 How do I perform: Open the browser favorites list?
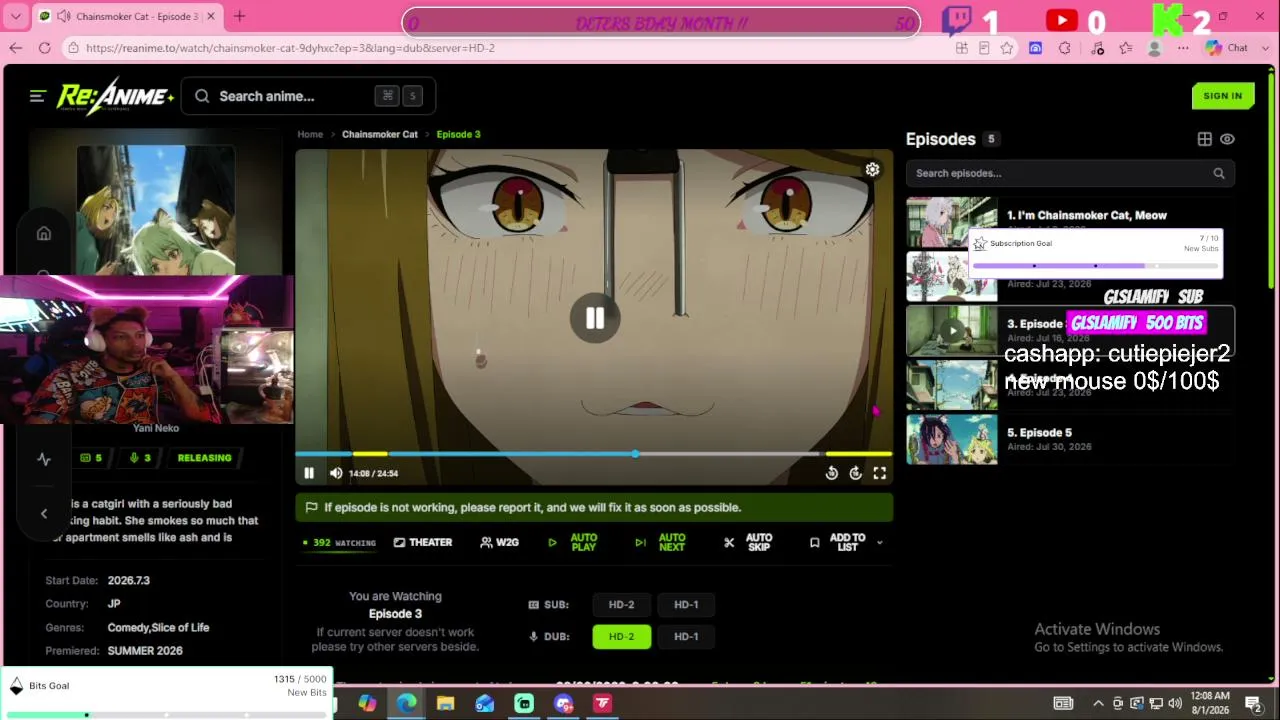tap(1126, 48)
